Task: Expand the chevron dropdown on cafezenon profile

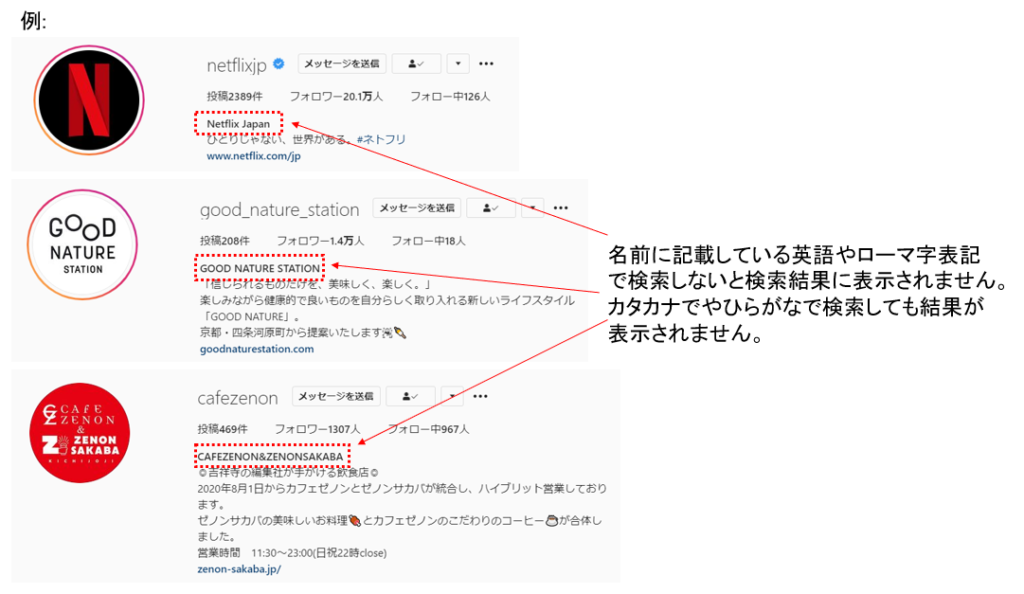Action: 451,396
